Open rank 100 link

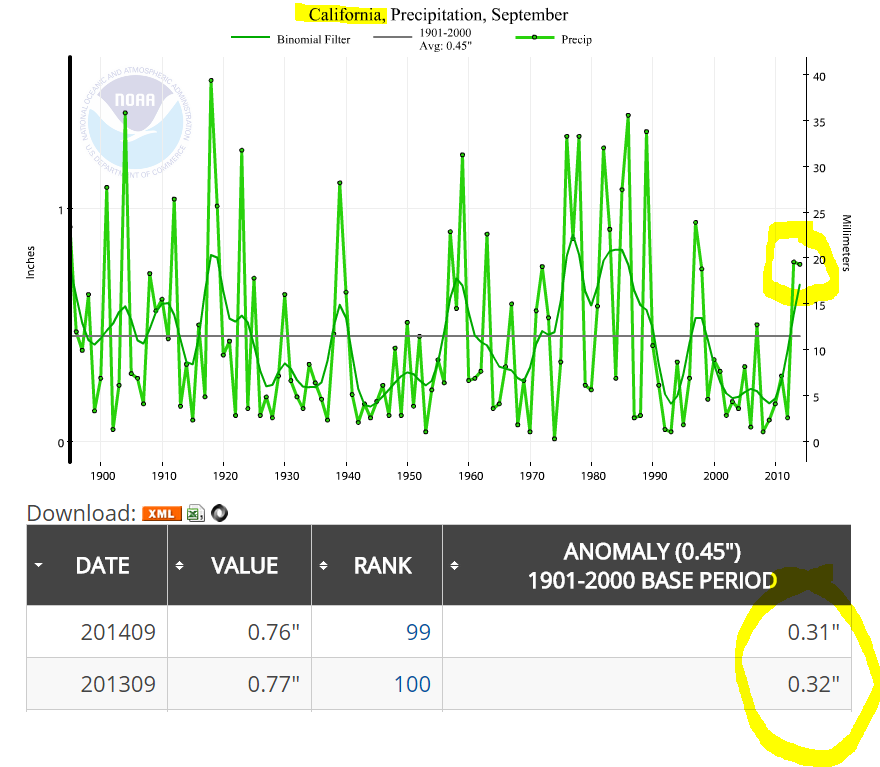[412, 684]
